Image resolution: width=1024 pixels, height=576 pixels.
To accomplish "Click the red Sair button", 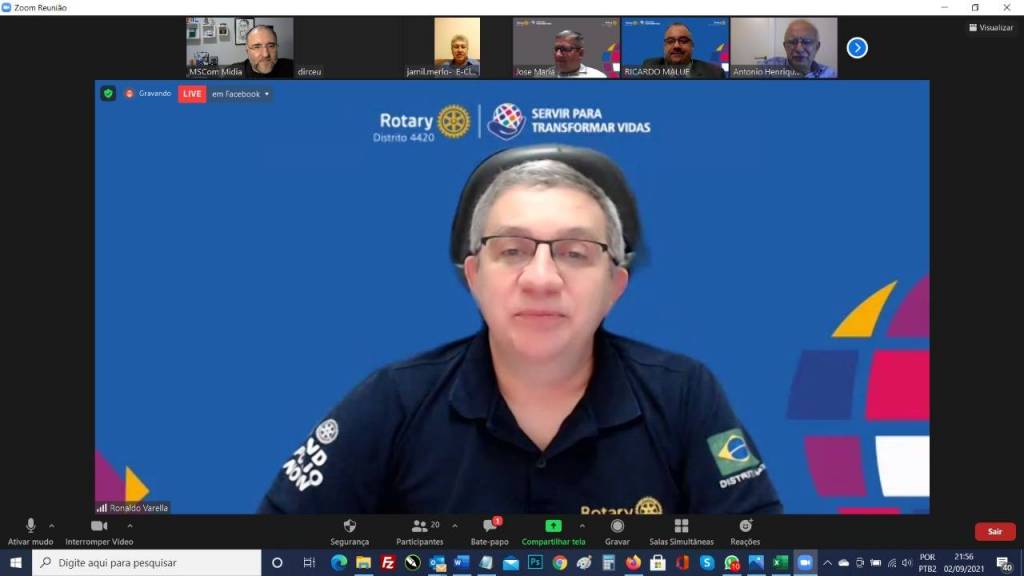I will [994, 532].
